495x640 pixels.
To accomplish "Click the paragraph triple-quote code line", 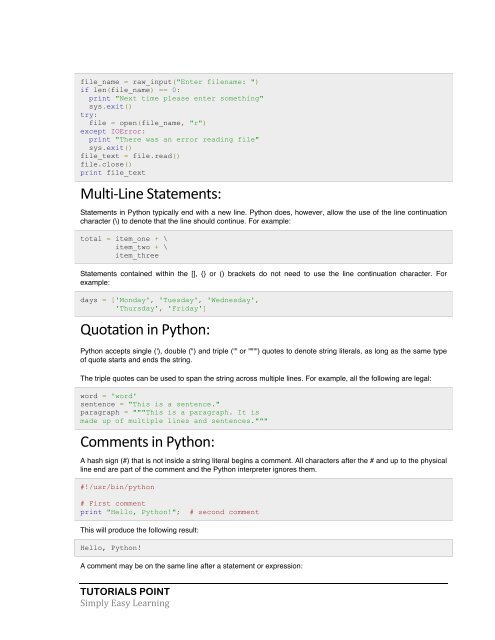I will [x=170, y=413].
